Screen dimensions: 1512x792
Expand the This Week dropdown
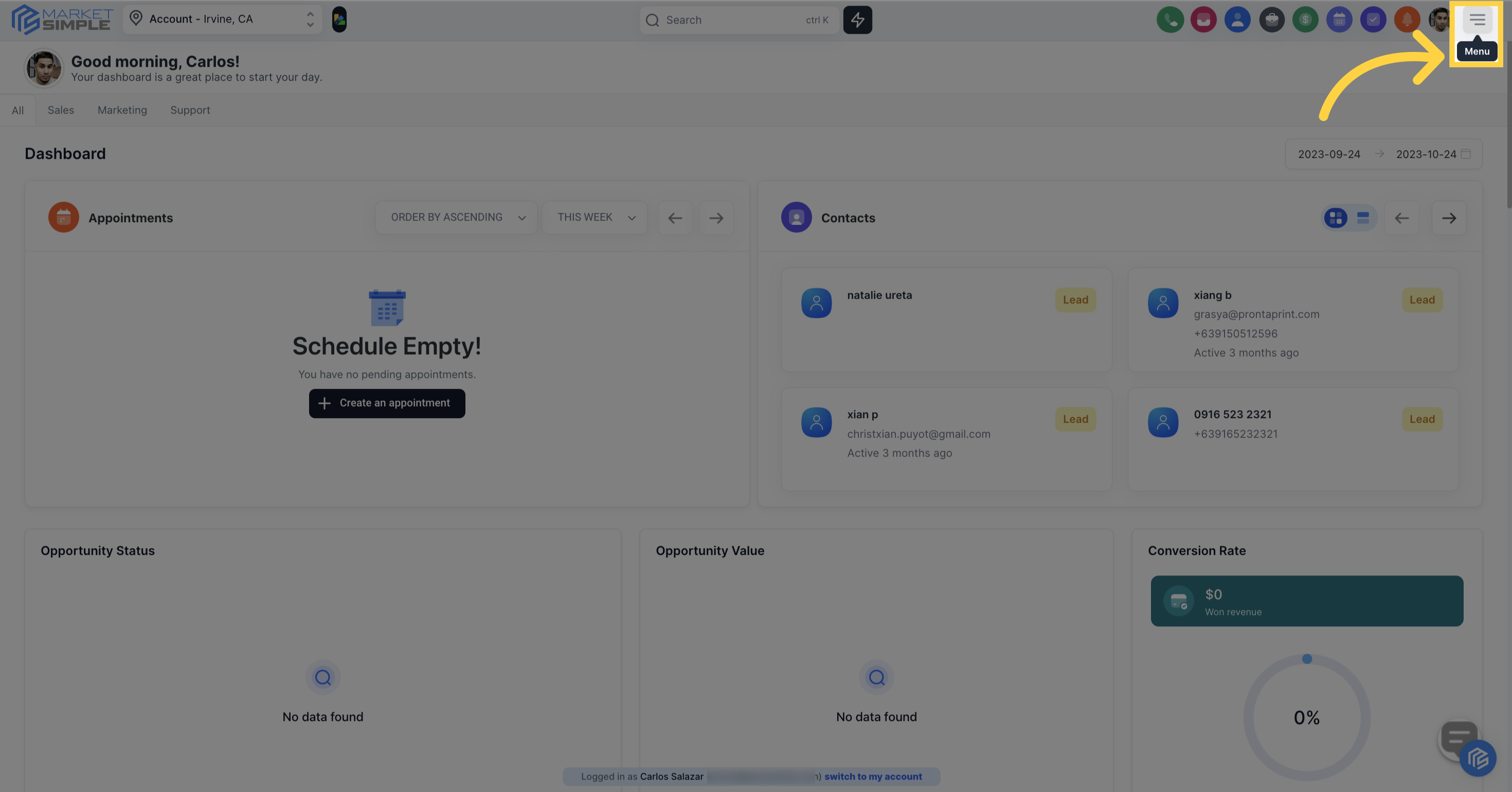(595, 218)
